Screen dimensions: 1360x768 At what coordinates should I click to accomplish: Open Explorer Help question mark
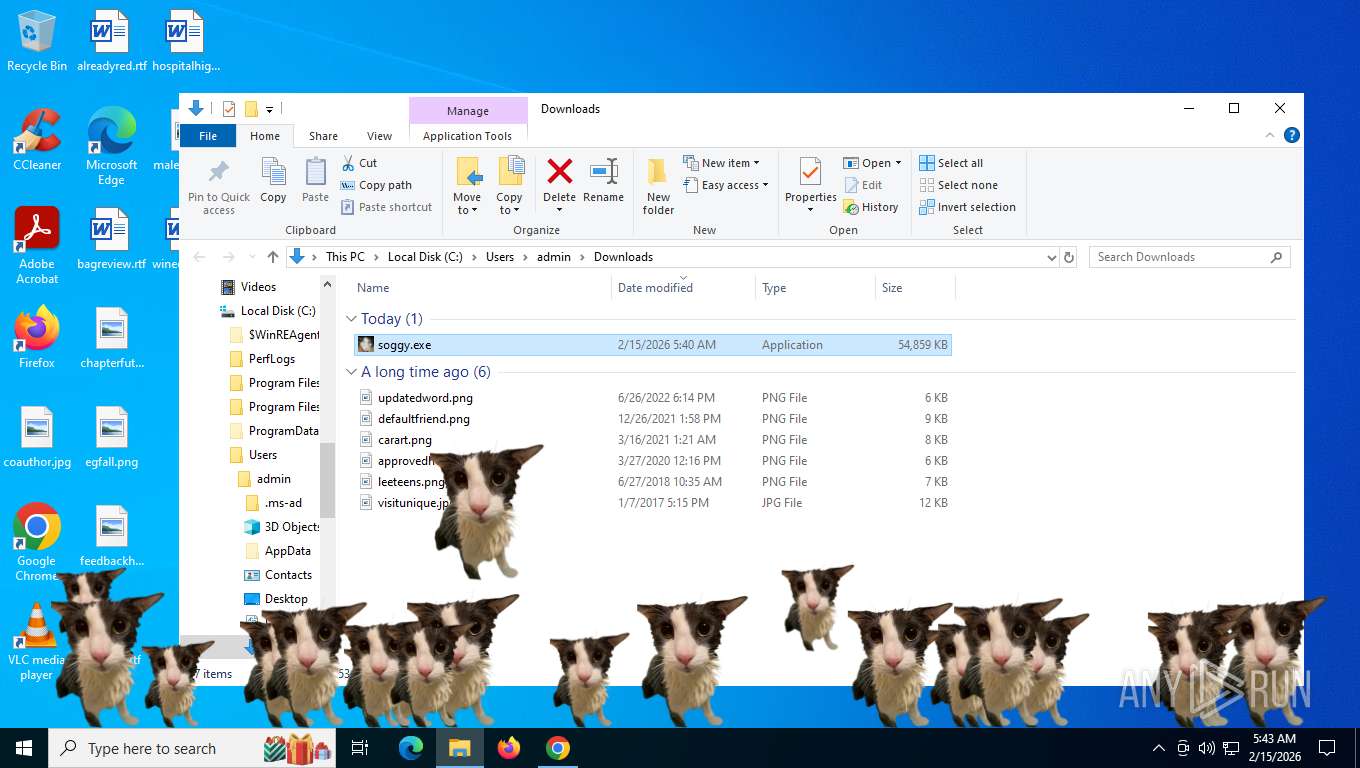[1292, 135]
